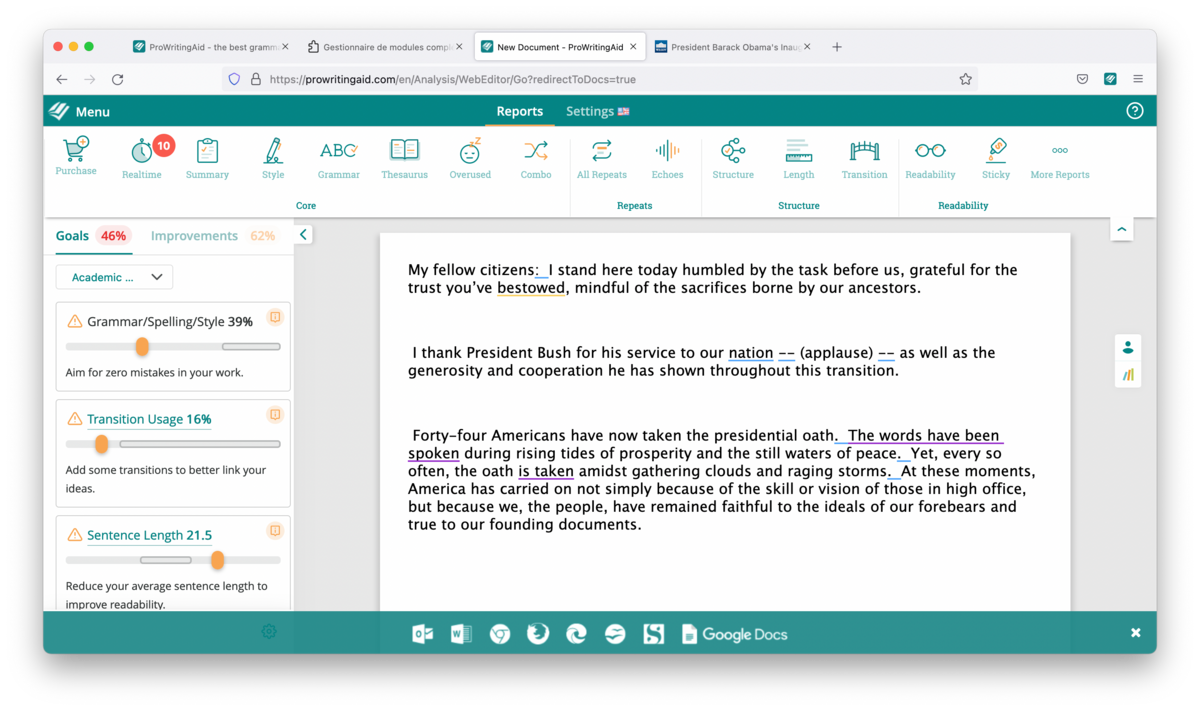Viewport: 1200px width, 711px height.
Task: Open a new browser tab
Action: [x=837, y=46]
